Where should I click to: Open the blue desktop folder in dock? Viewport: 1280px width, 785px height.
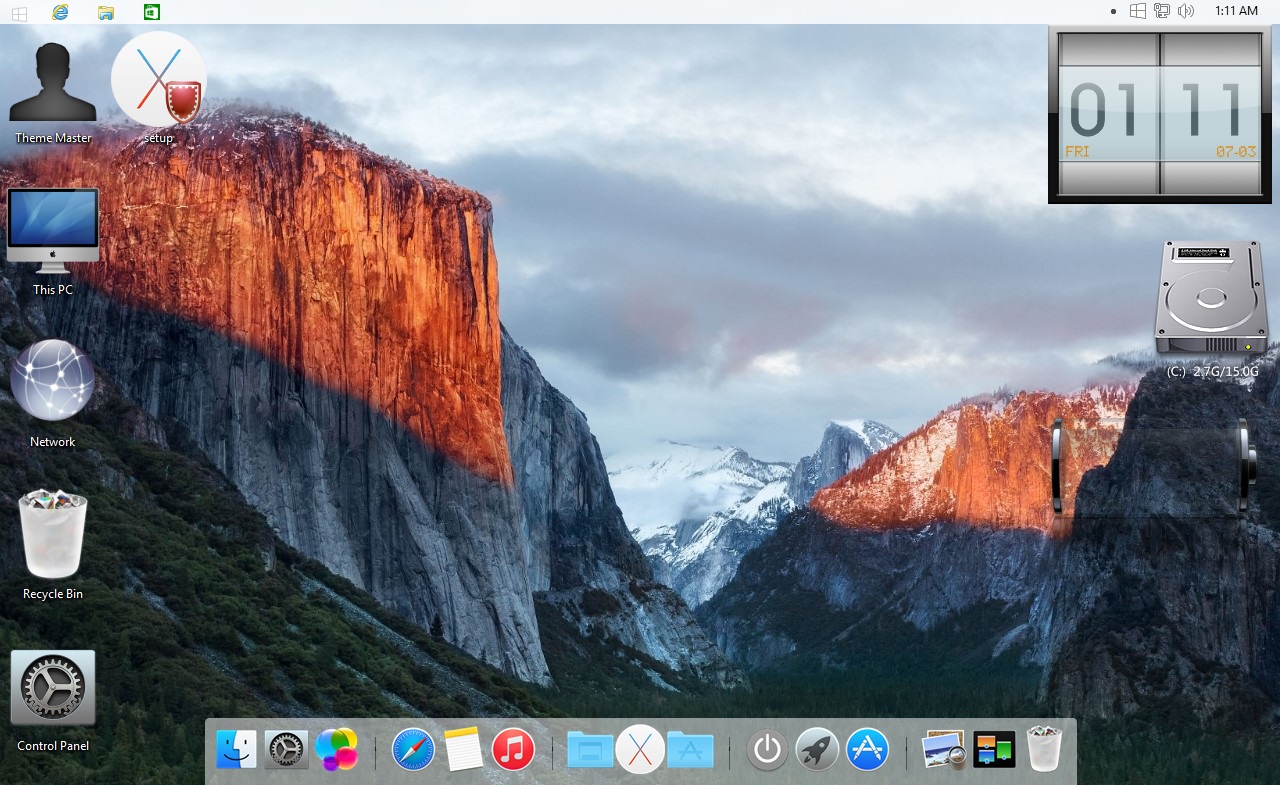tap(590, 749)
